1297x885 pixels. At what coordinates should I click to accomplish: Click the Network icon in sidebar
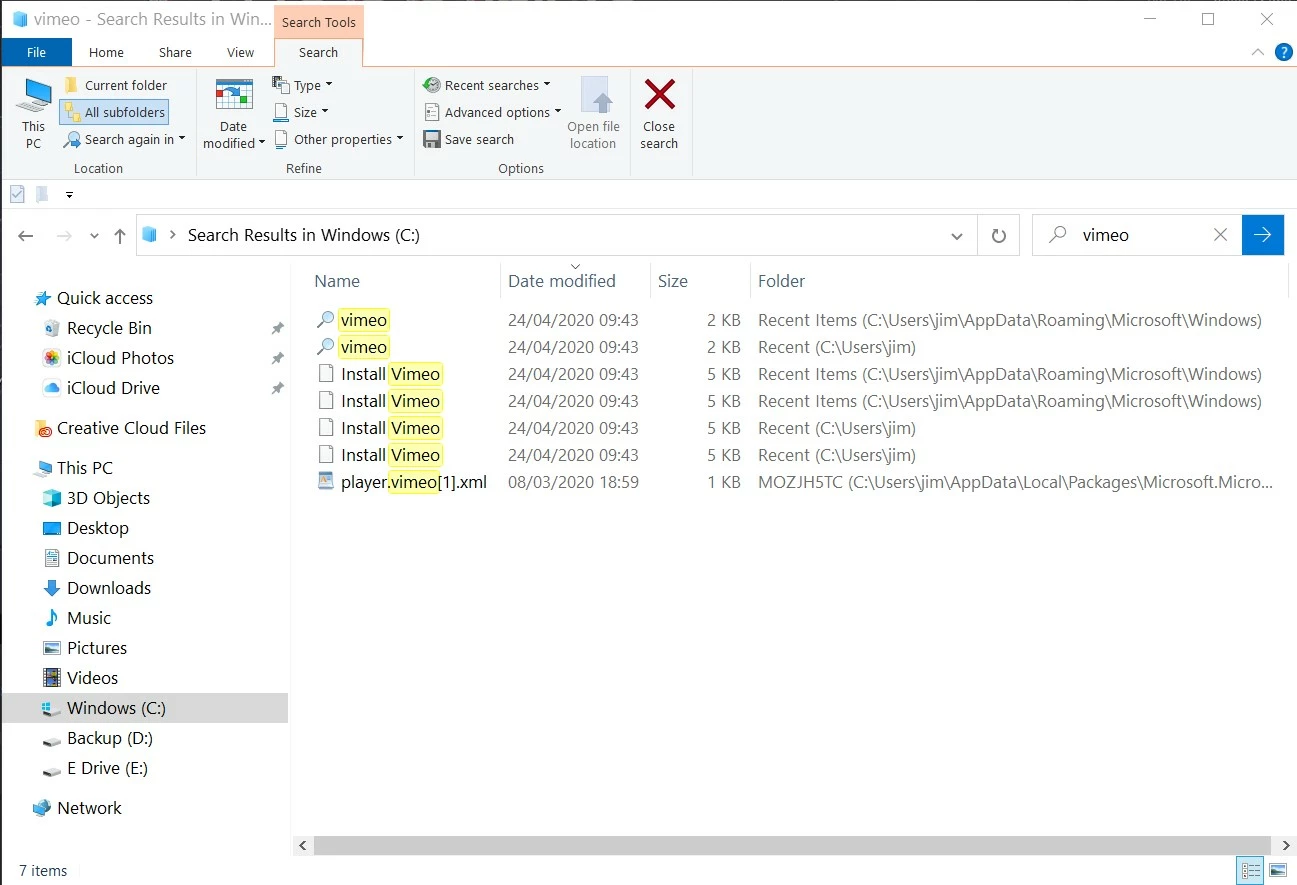click(42, 808)
